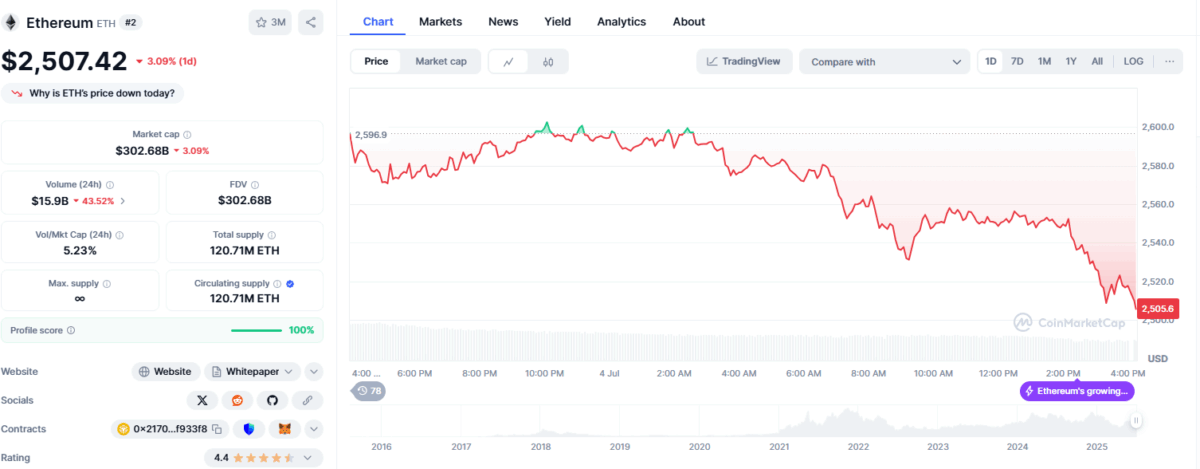Open the TradingView chart button

coord(745,61)
